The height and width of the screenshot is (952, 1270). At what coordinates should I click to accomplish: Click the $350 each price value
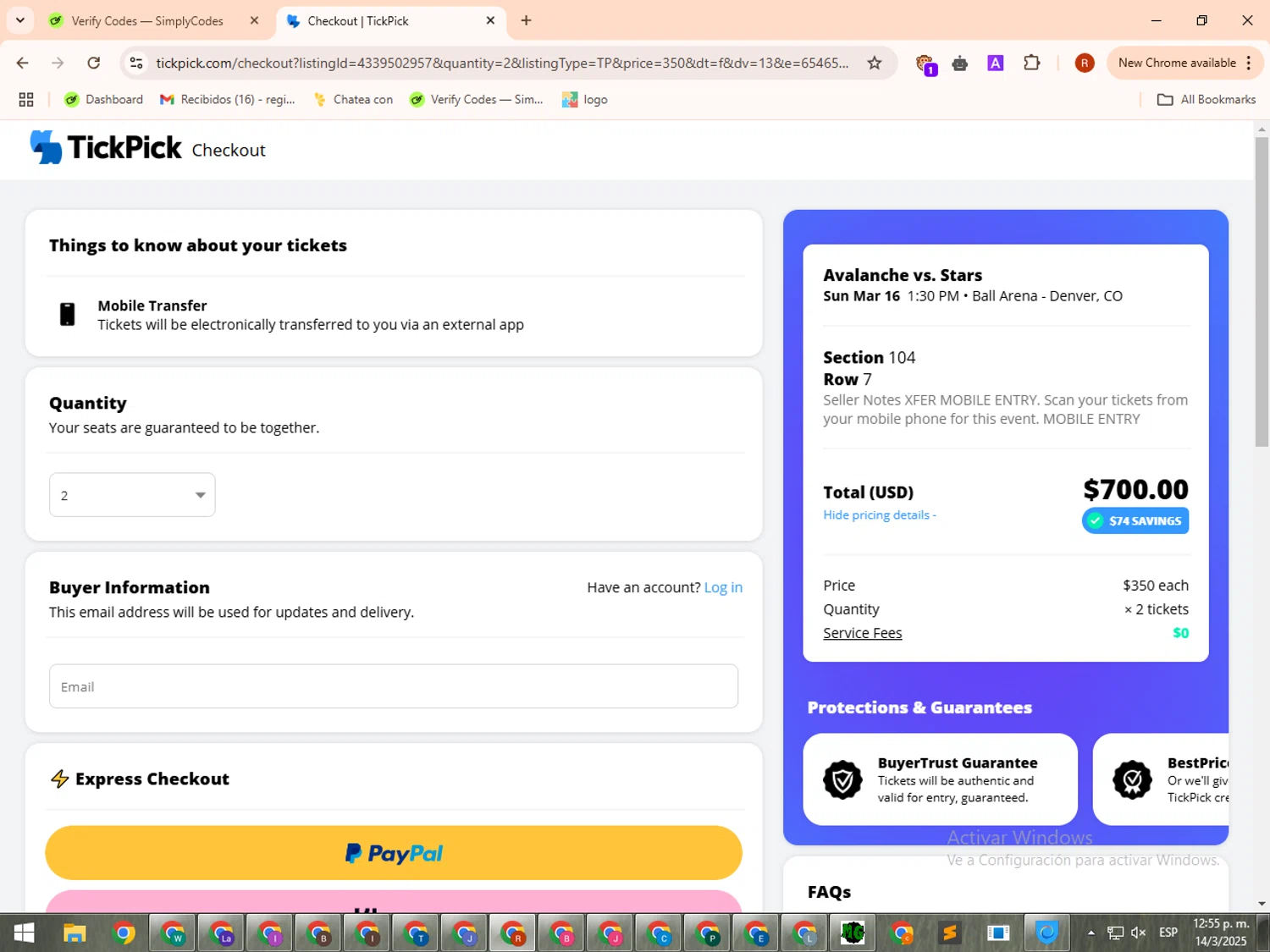click(x=1156, y=586)
